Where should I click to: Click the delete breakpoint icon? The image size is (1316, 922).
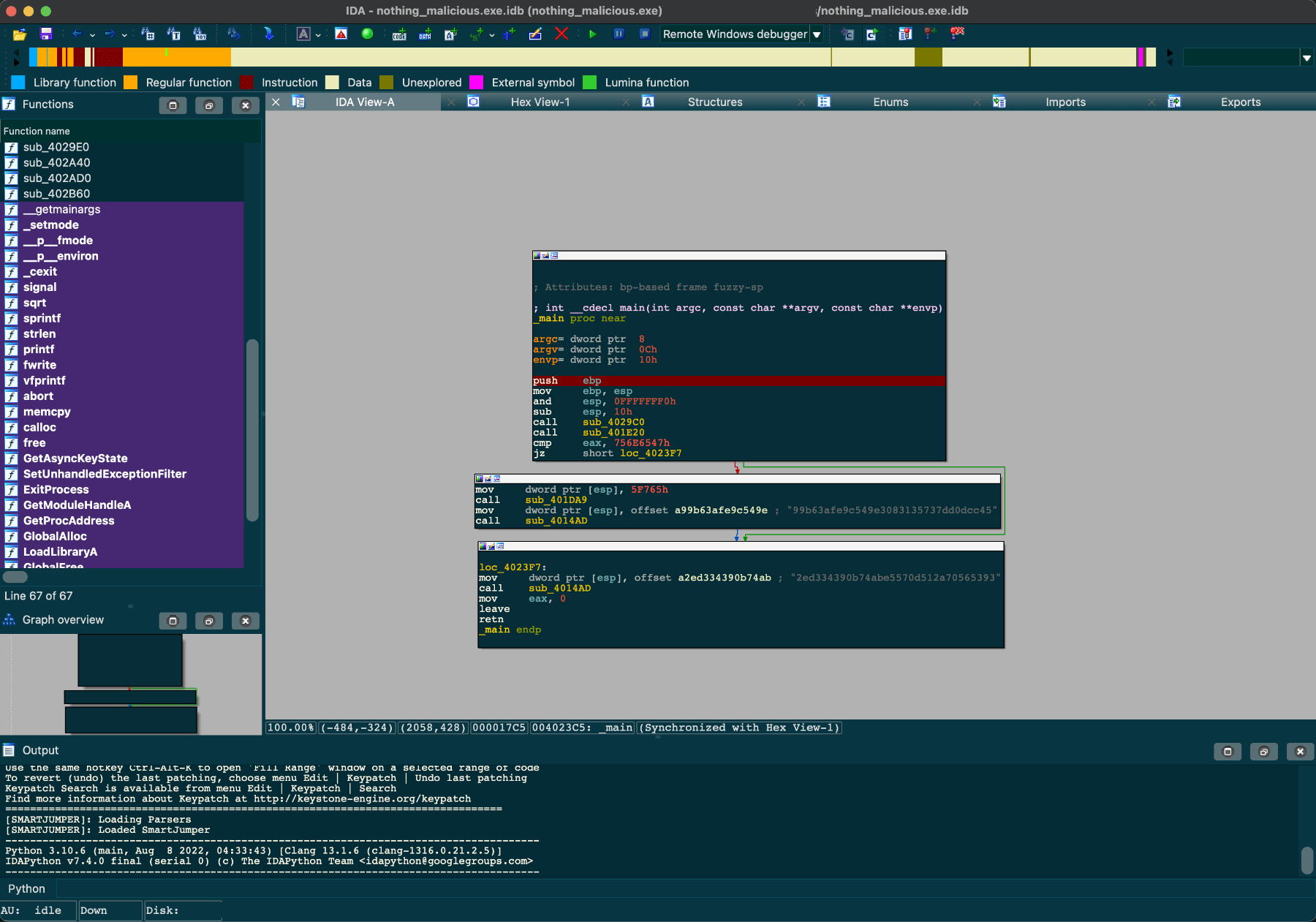pyautogui.click(x=957, y=34)
